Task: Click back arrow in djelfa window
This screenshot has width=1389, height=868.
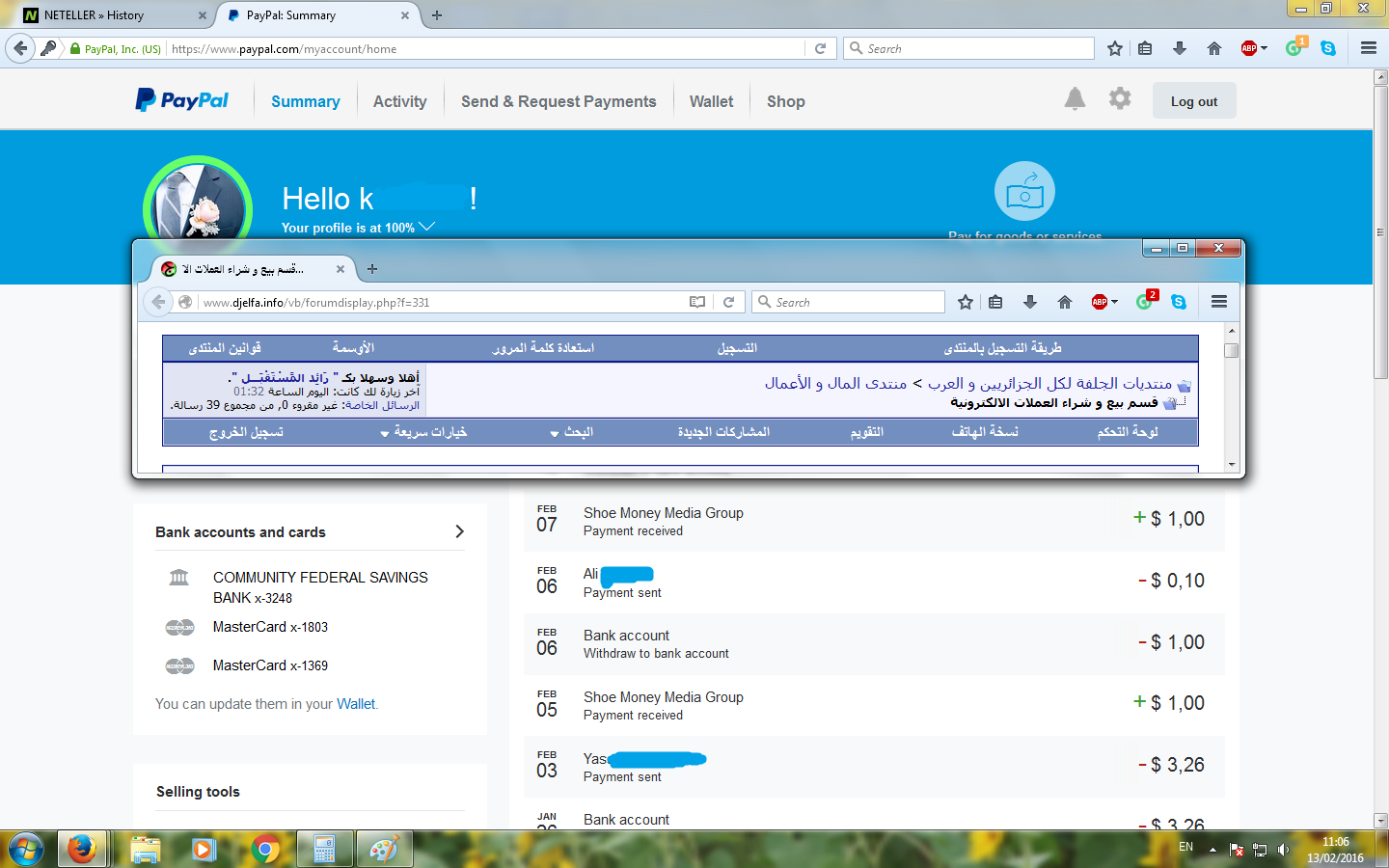Action: (158, 302)
